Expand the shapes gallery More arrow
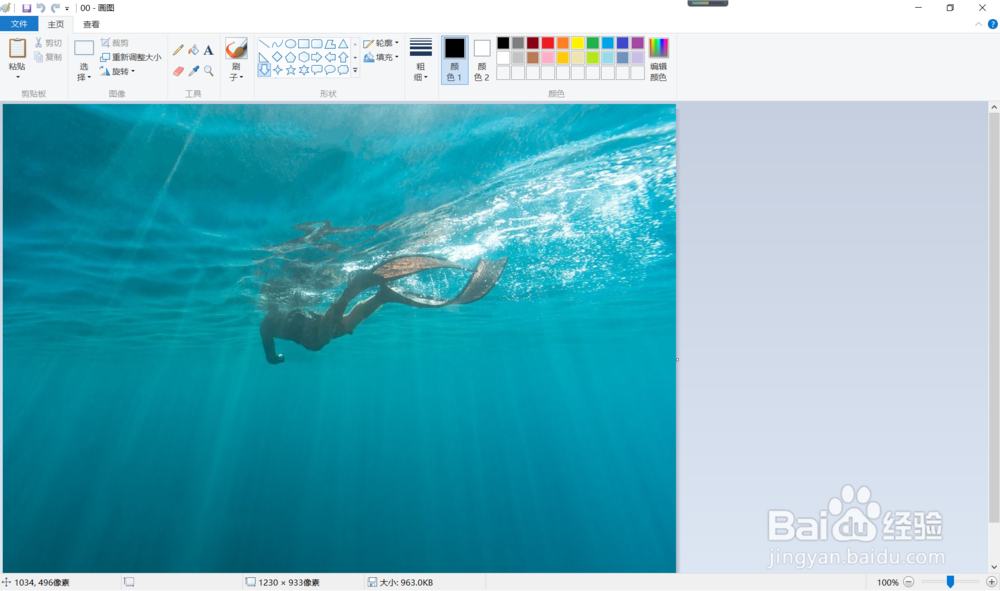This screenshot has width=1000, height=591. [x=355, y=71]
